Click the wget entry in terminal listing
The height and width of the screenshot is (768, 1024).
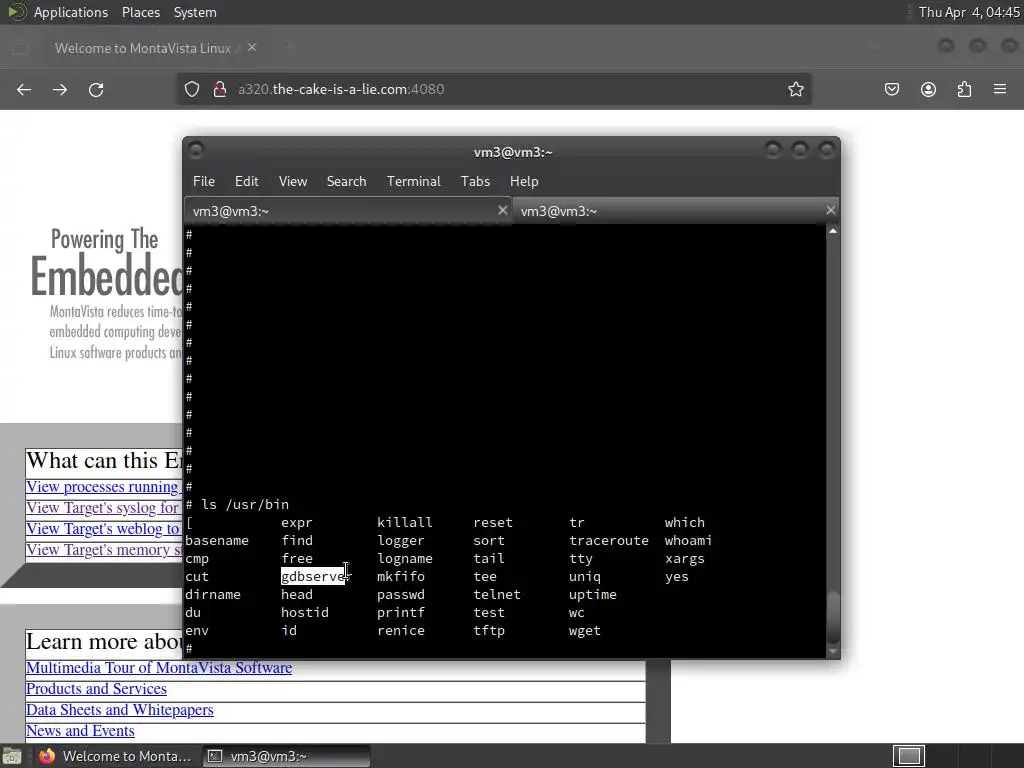point(584,631)
